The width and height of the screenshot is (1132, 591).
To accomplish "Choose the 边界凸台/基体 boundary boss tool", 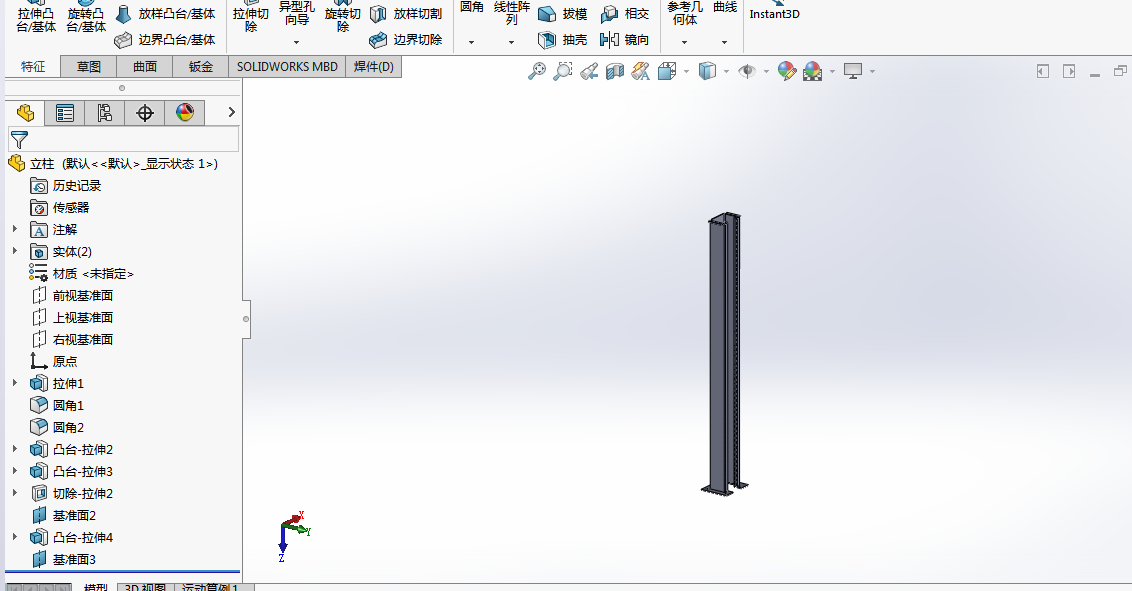I will 165,40.
